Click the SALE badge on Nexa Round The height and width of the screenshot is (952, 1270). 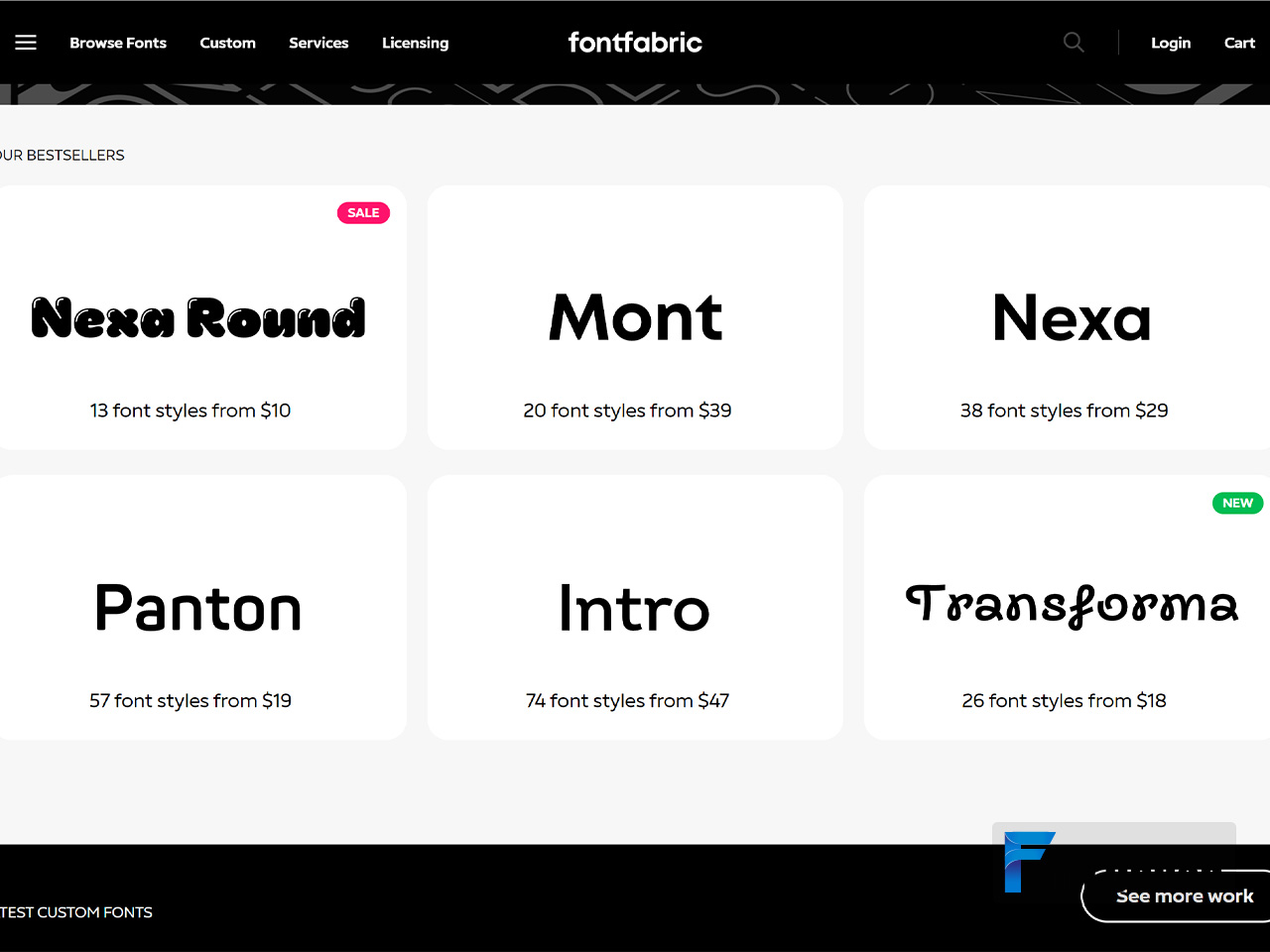(363, 212)
